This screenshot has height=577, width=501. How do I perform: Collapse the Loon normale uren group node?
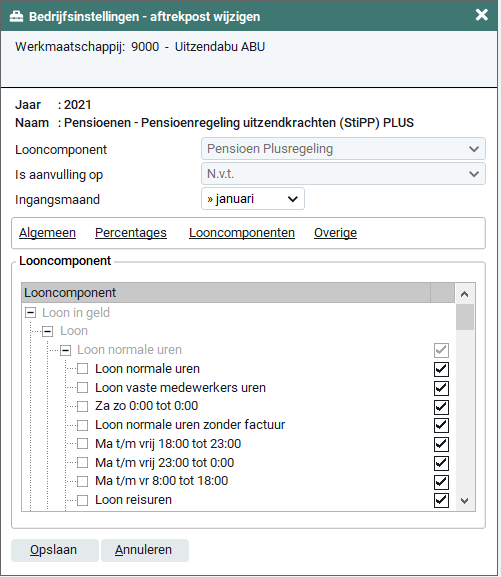(66, 350)
